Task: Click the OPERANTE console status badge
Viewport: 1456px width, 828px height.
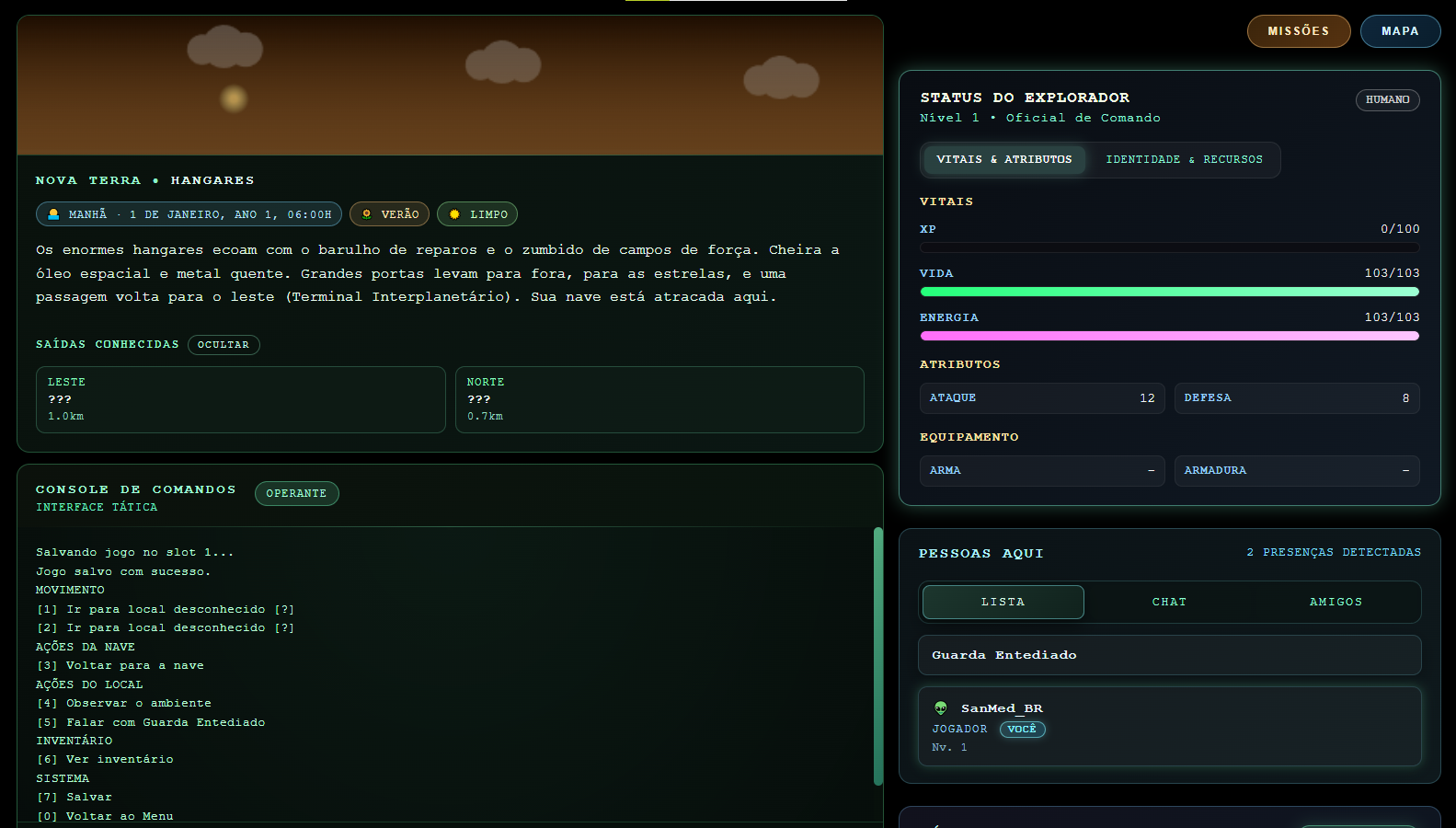Action: click(x=296, y=494)
